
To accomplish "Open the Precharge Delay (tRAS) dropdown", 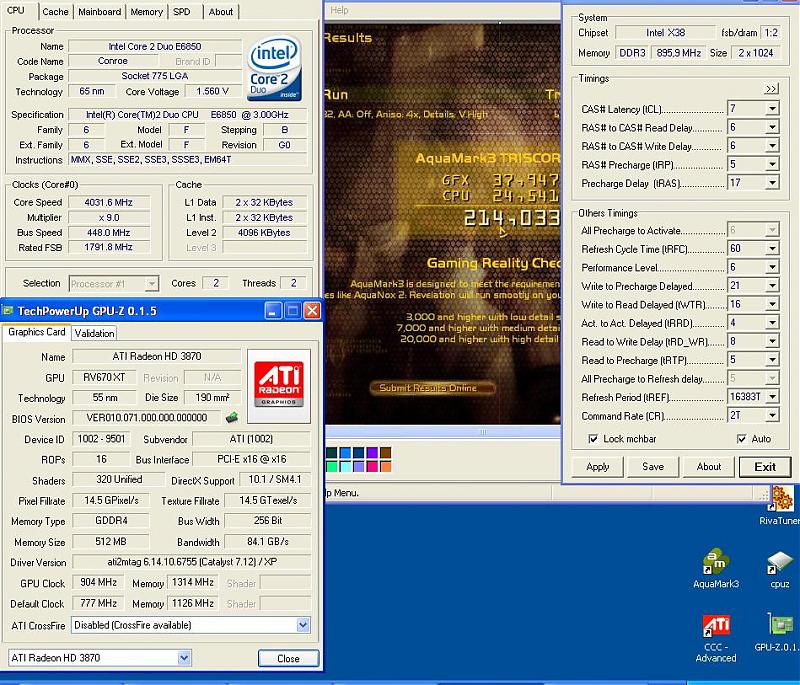I will tap(772, 183).
